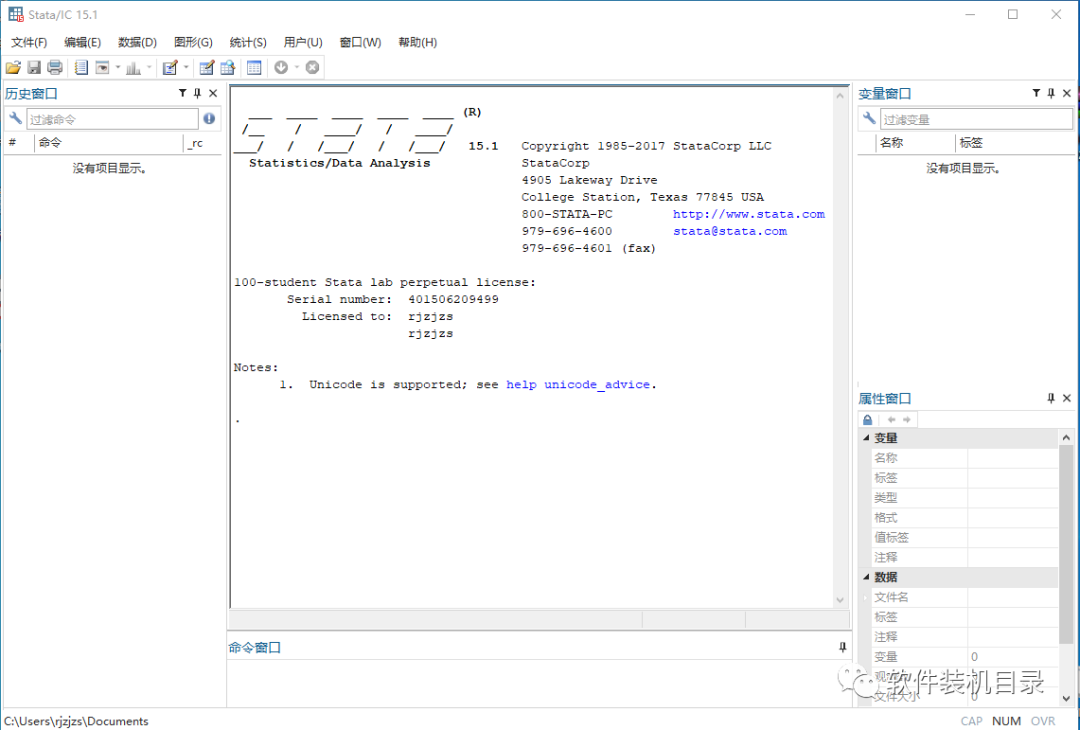Click the previous-variable left arrow in 属性窗口
This screenshot has height=730, width=1080.
tap(891, 419)
